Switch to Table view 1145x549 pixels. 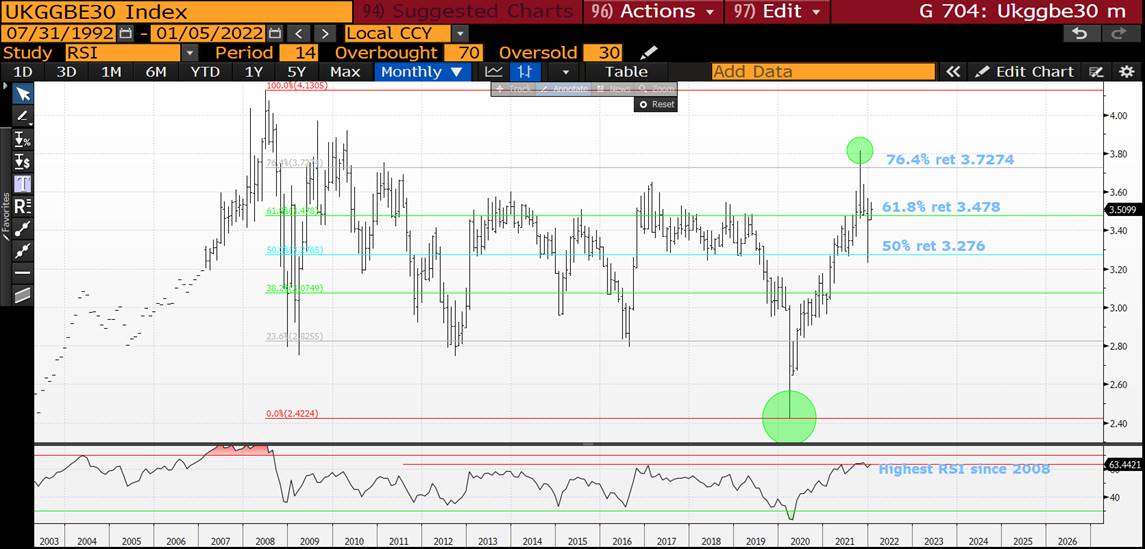(626, 72)
